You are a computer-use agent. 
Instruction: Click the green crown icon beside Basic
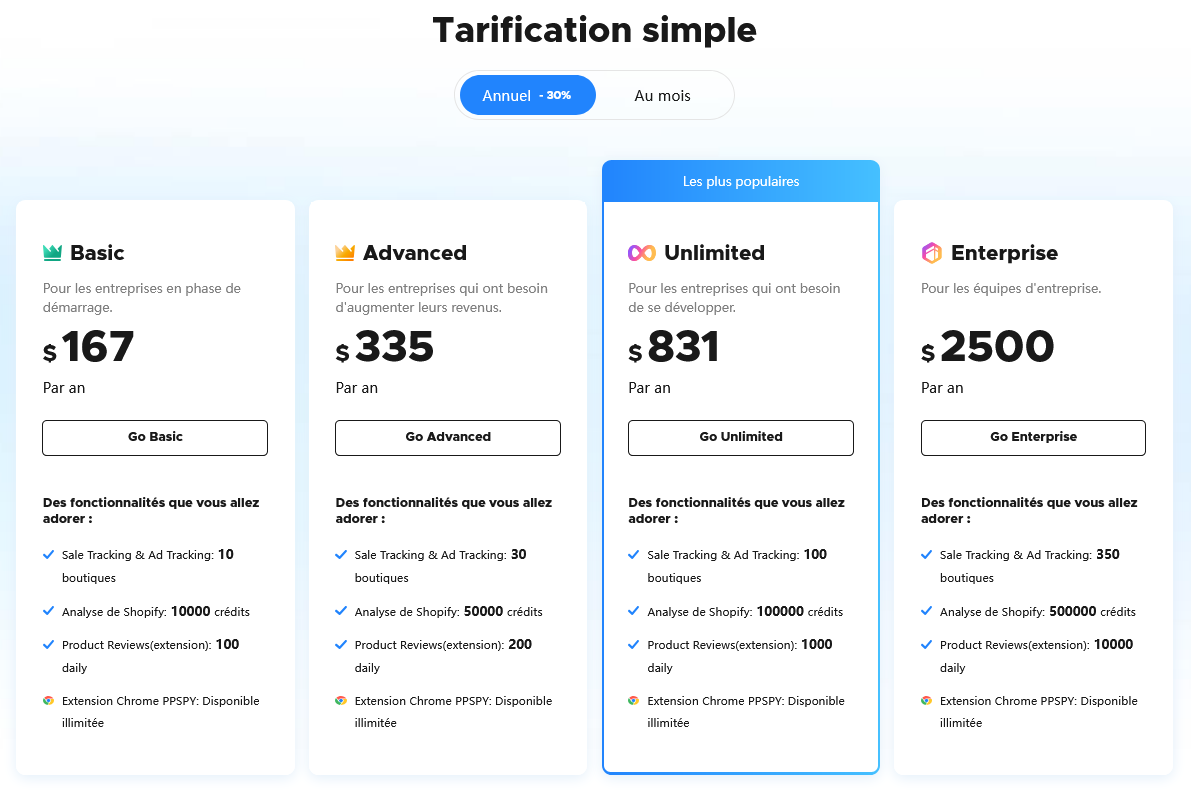[53, 253]
